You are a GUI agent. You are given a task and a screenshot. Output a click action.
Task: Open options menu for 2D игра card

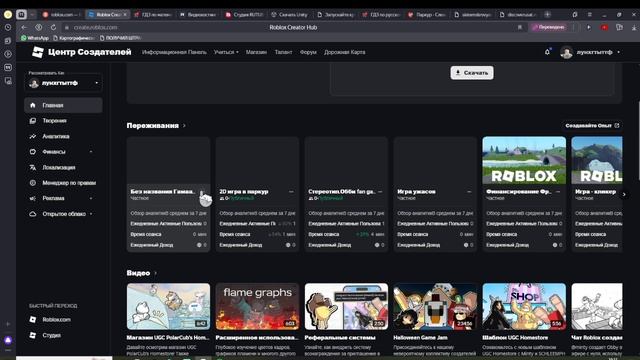pos(291,191)
